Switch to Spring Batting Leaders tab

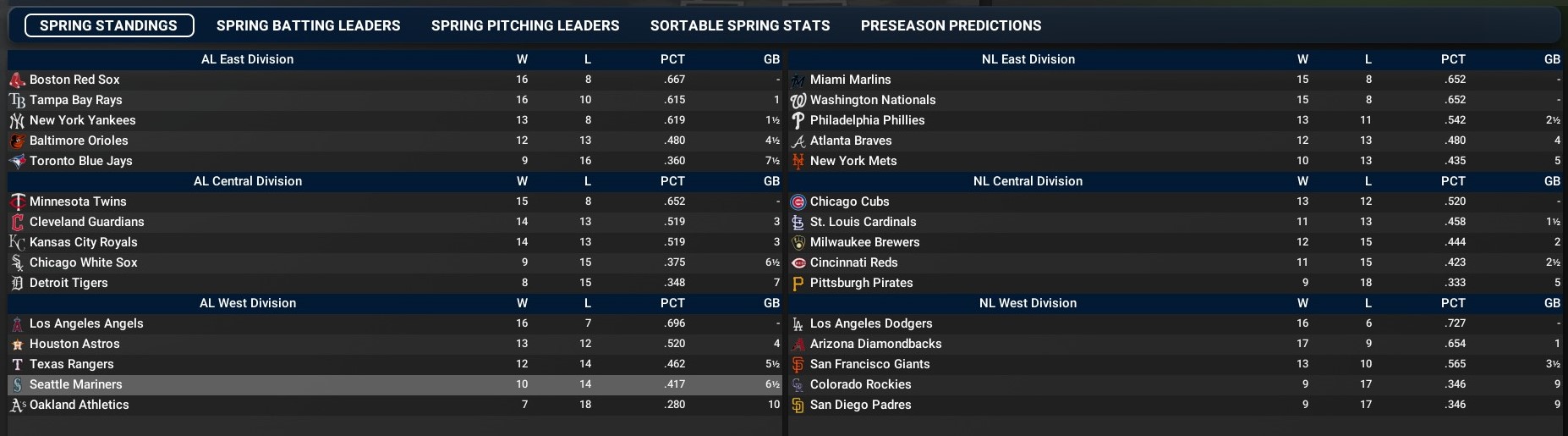pos(308,26)
